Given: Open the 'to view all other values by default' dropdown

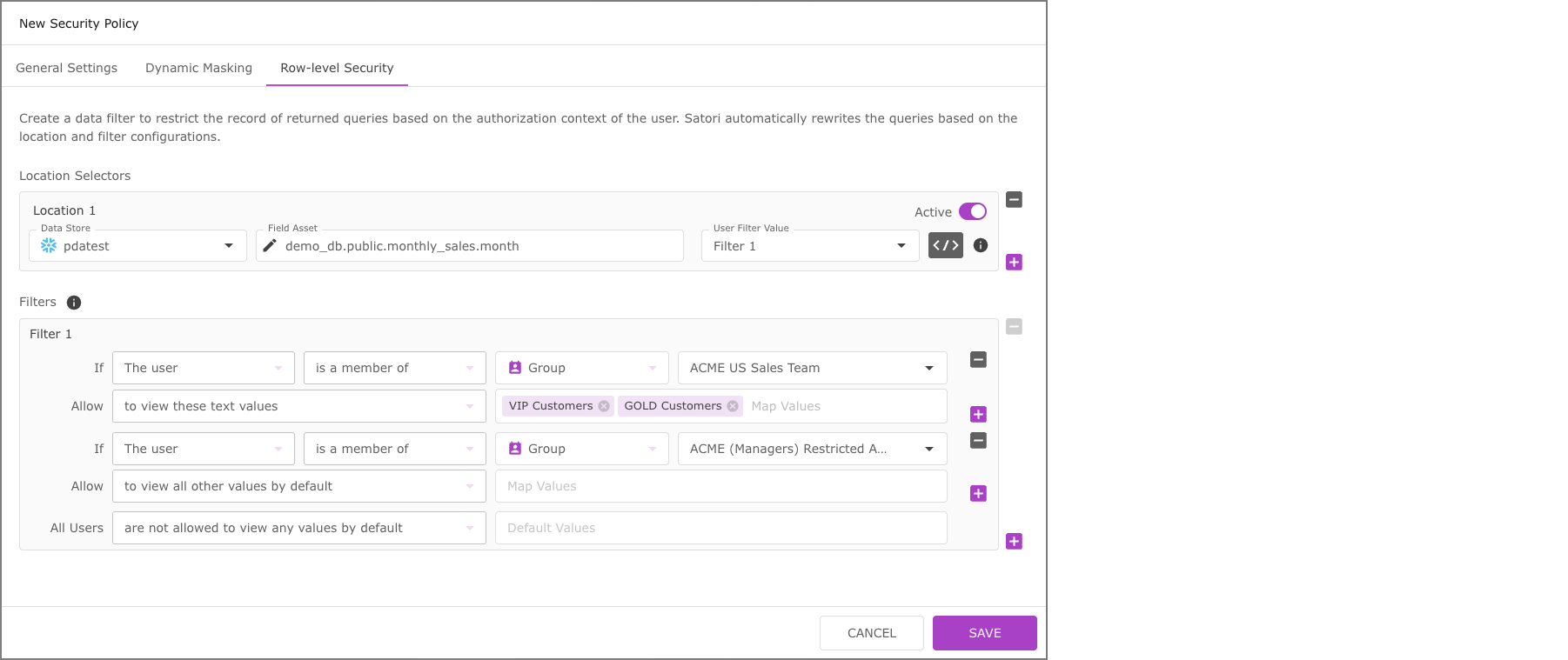Looking at the screenshot, I should coord(299,486).
